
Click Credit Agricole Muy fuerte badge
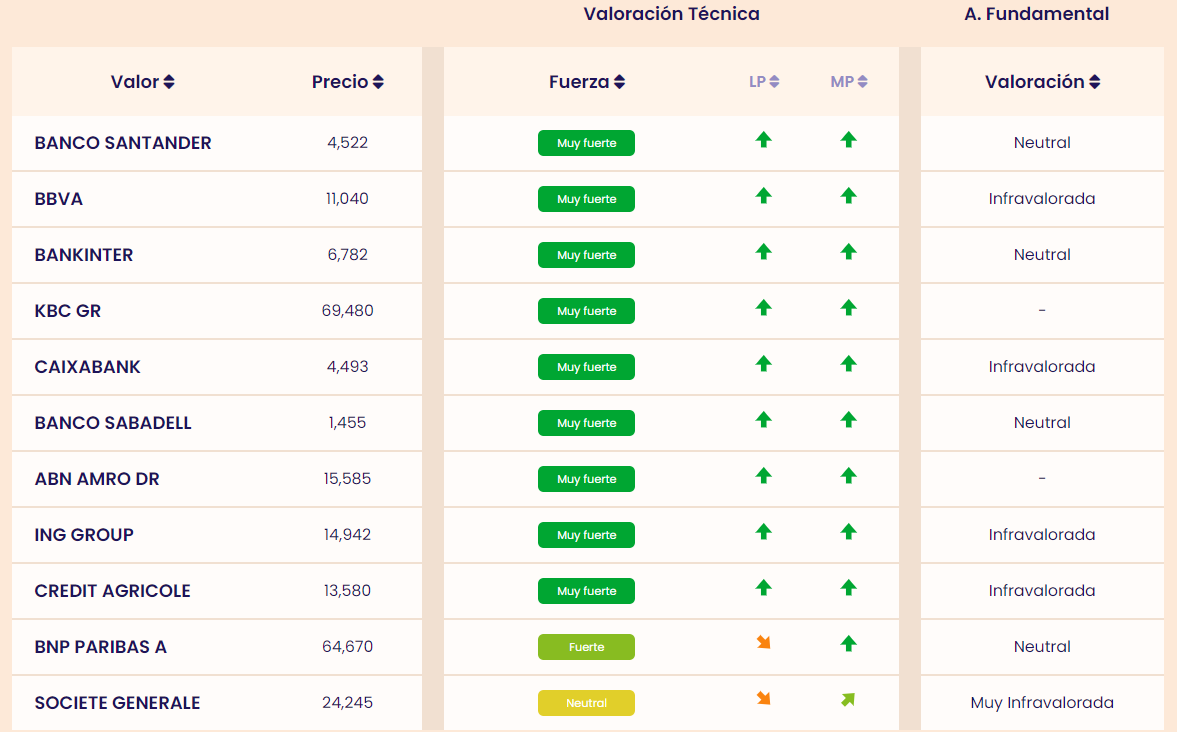(586, 591)
